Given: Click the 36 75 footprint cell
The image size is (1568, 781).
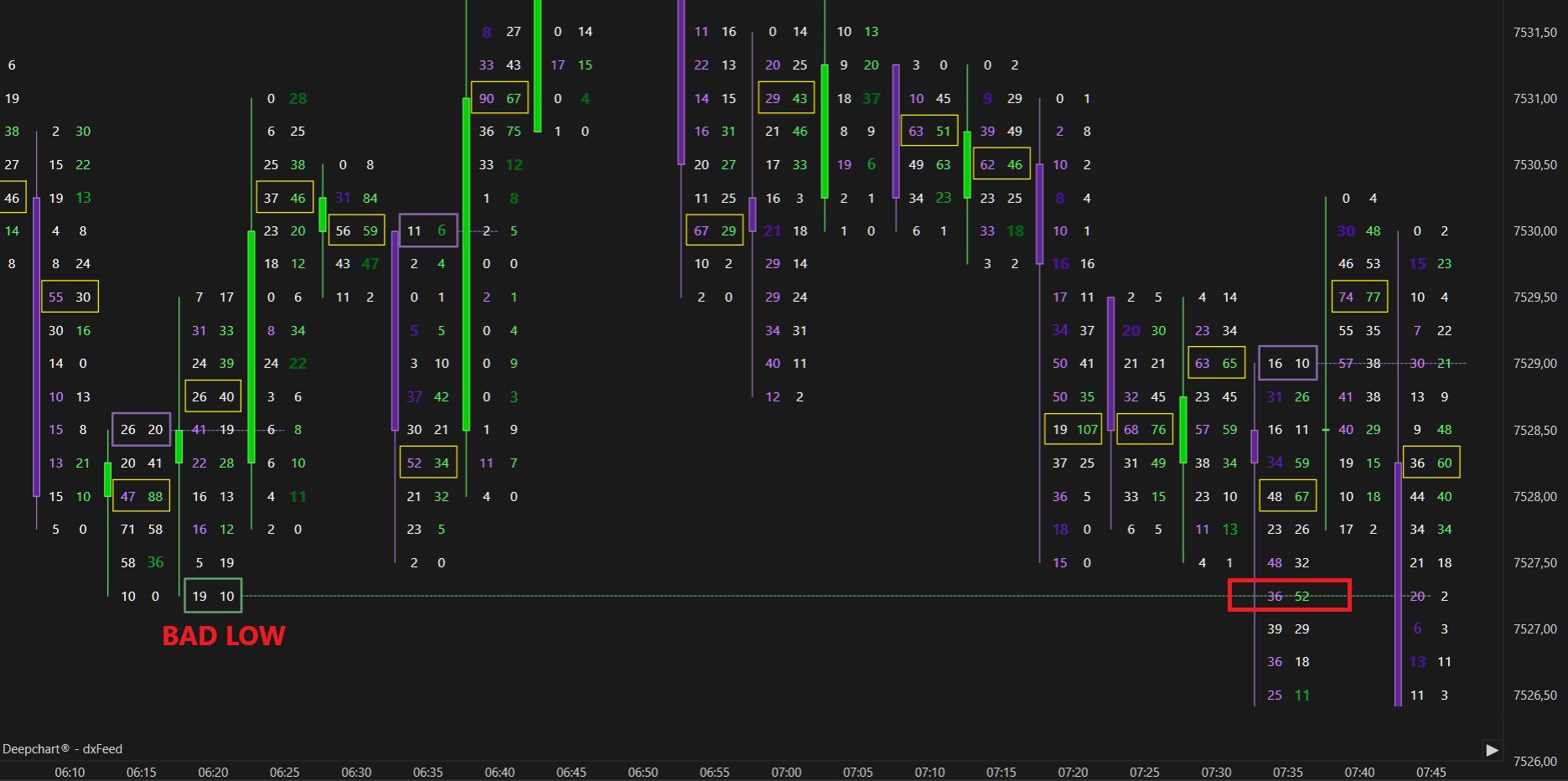Looking at the screenshot, I should (499, 131).
